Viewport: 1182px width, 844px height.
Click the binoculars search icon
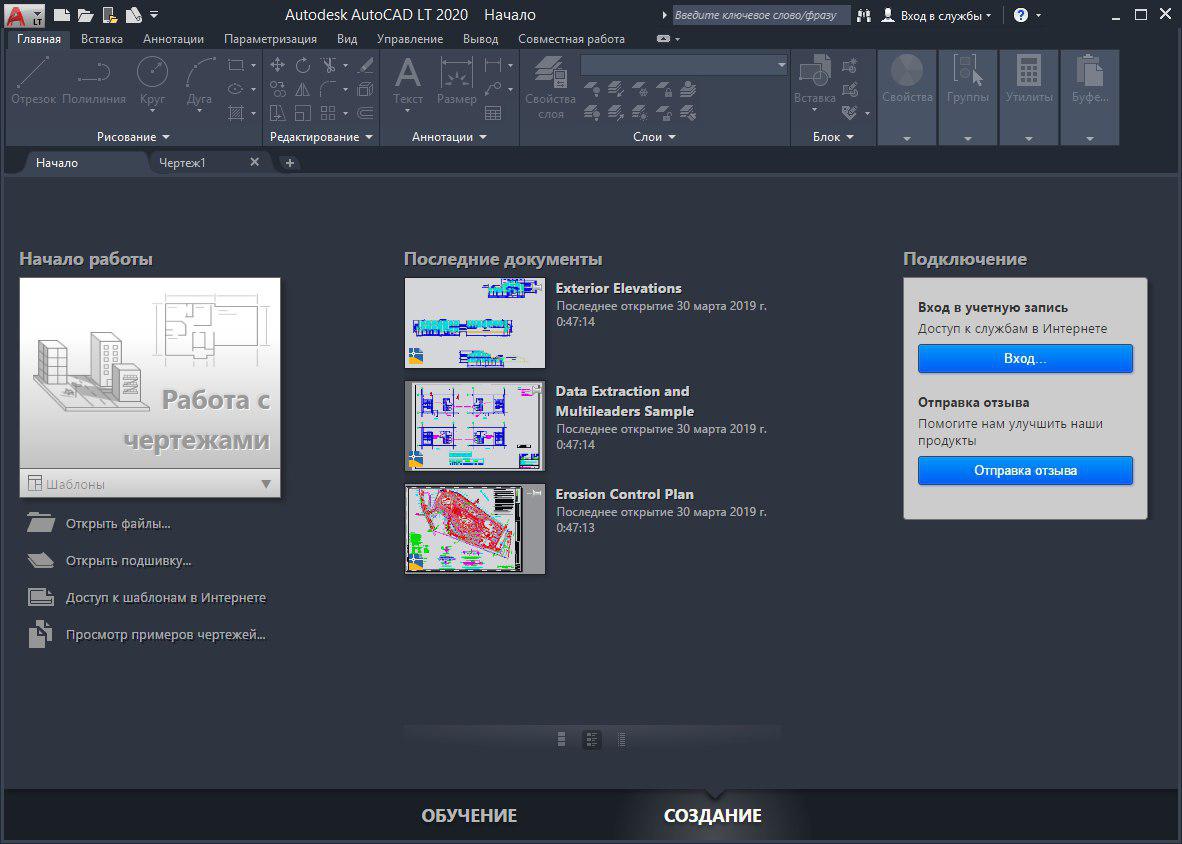tap(862, 15)
